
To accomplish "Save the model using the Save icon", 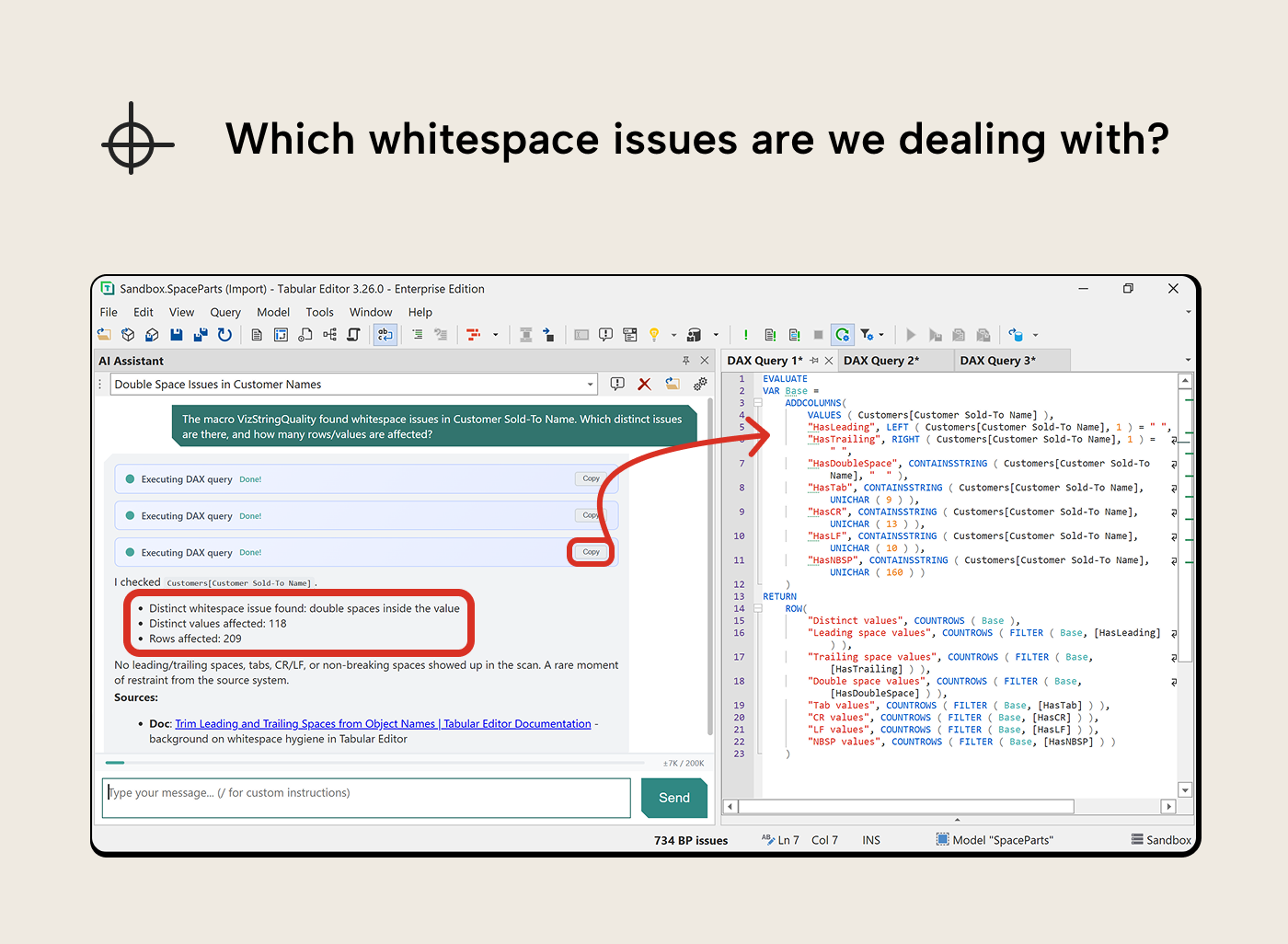I will coord(177,334).
